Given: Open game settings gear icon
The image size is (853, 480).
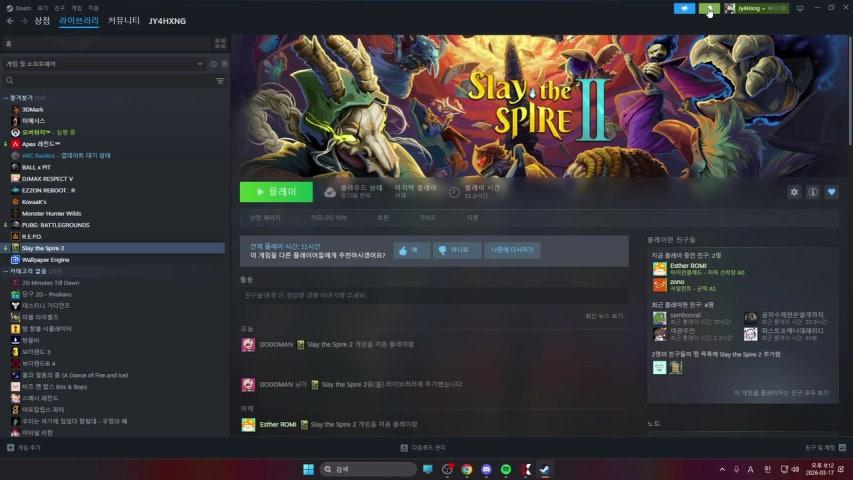Looking at the screenshot, I should (x=794, y=192).
